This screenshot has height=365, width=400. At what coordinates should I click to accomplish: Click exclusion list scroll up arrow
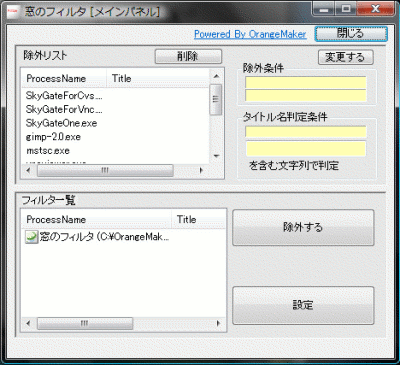(216, 76)
